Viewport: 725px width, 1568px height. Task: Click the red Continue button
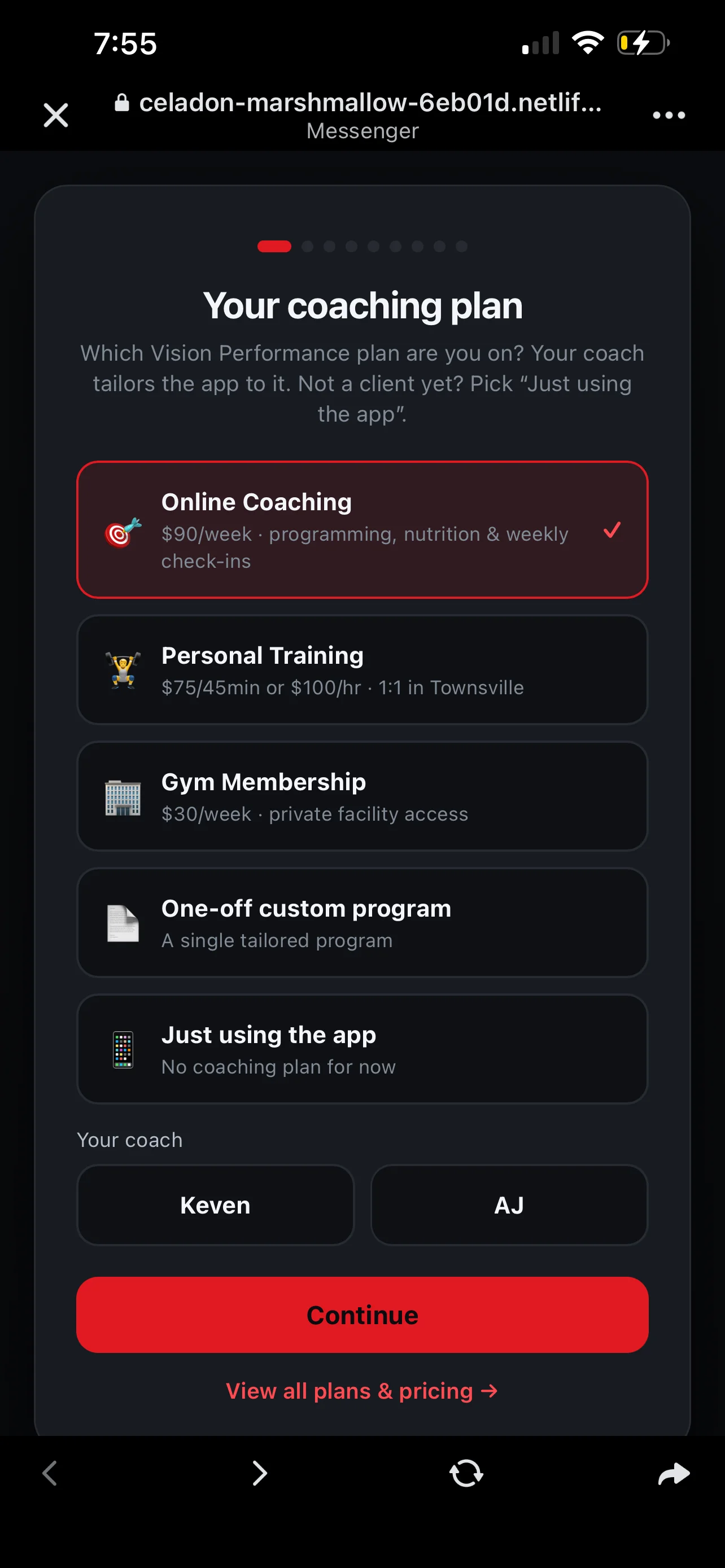(362, 1315)
